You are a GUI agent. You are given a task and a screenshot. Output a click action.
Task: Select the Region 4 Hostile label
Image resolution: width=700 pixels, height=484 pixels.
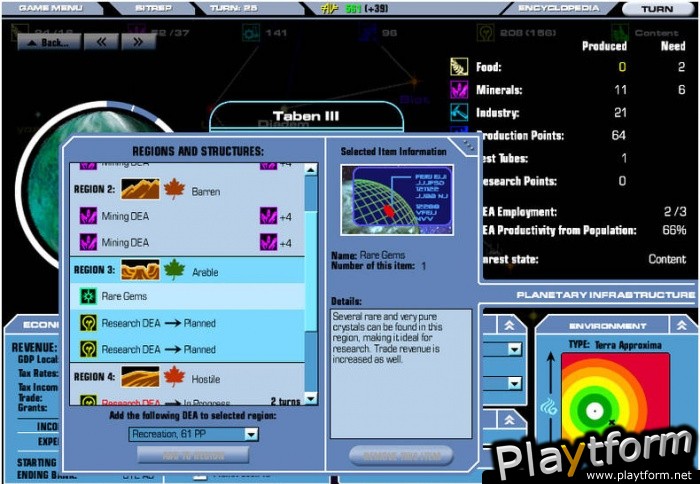(206, 379)
